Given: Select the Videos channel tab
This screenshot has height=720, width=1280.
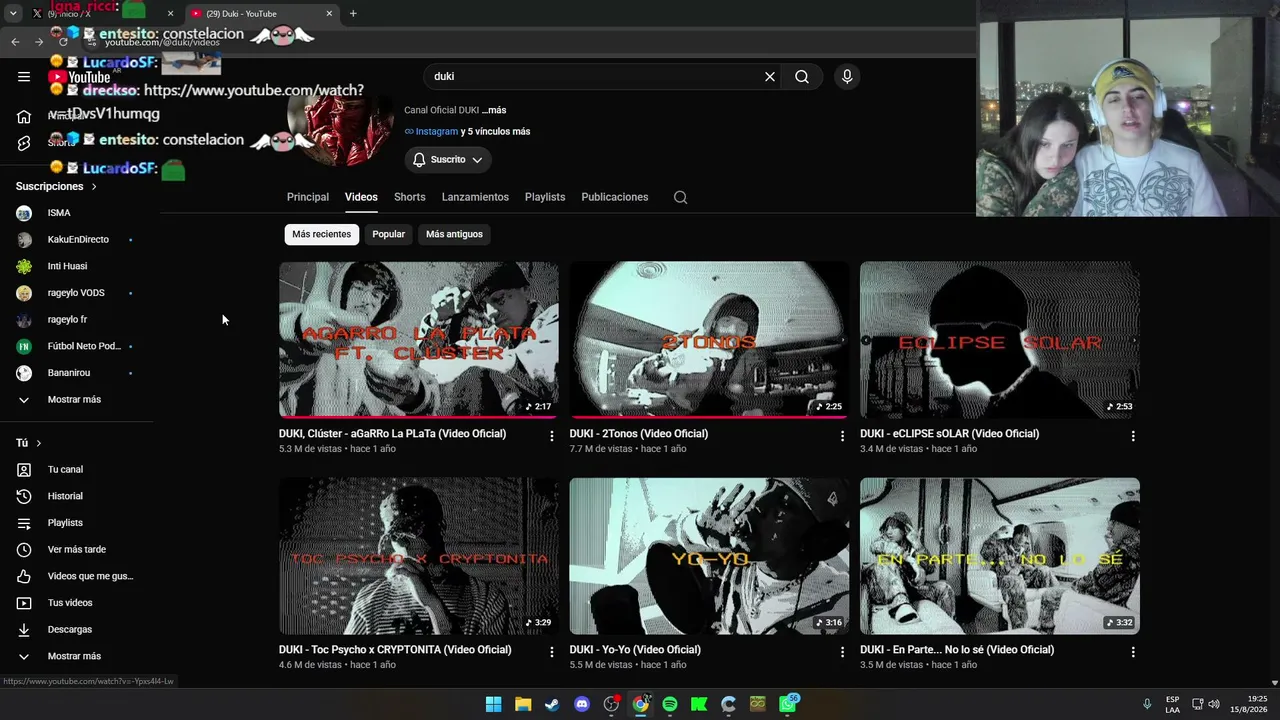Looking at the screenshot, I should [361, 197].
